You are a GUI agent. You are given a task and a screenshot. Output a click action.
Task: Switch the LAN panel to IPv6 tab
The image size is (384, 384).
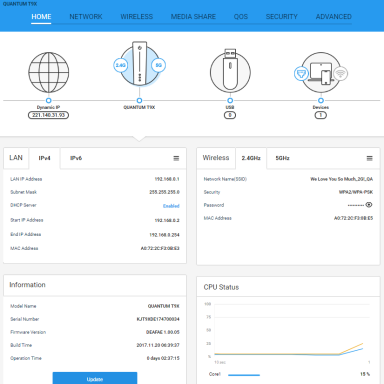coord(76,158)
